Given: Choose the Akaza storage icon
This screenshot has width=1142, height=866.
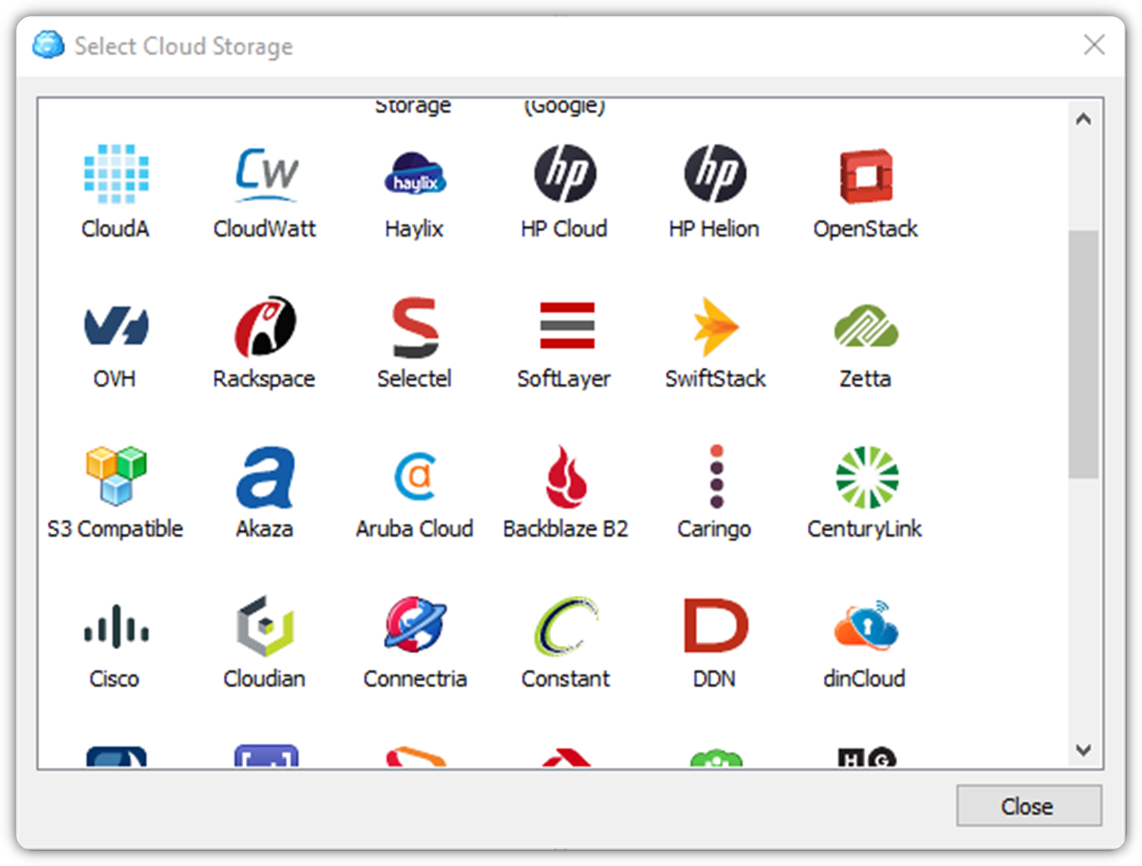Looking at the screenshot, I should pos(266,476).
